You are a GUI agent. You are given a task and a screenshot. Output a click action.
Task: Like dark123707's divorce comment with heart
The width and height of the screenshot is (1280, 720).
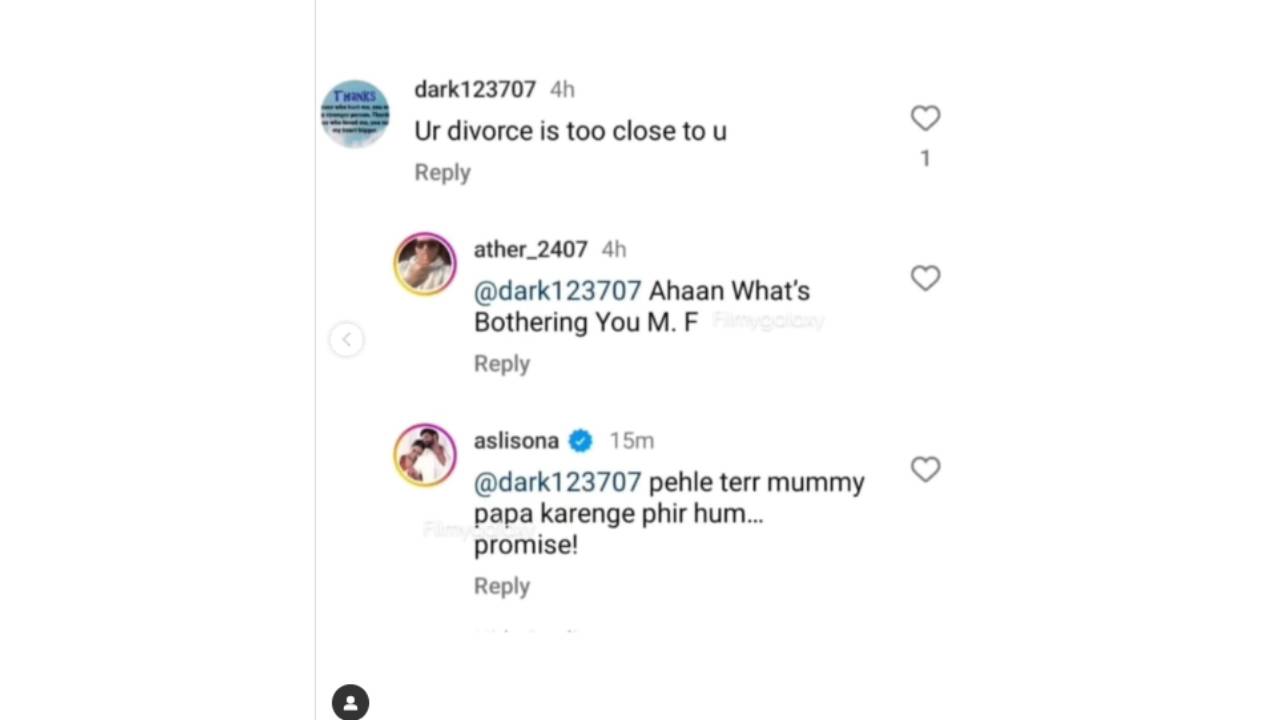click(x=925, y=118)
